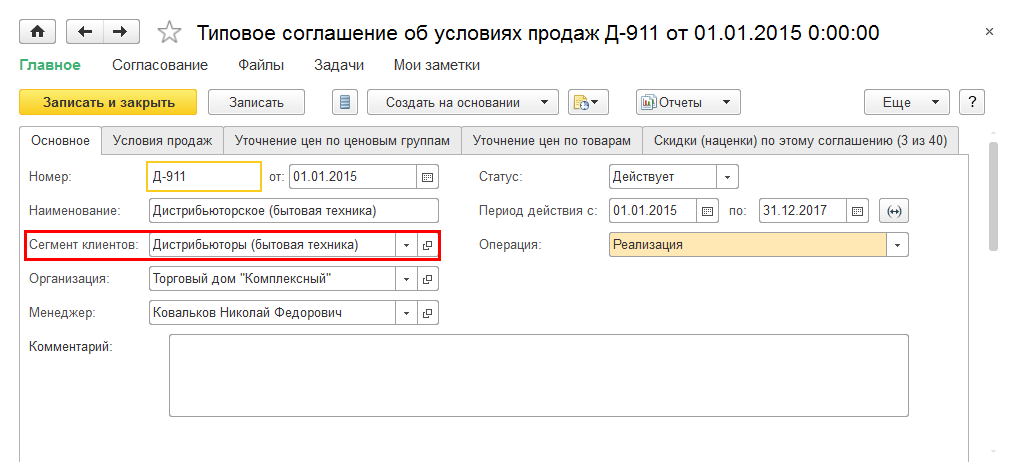Add to favorites with star icon
The width and height of the screenshot is (1011, 471).
coord(169,33)
